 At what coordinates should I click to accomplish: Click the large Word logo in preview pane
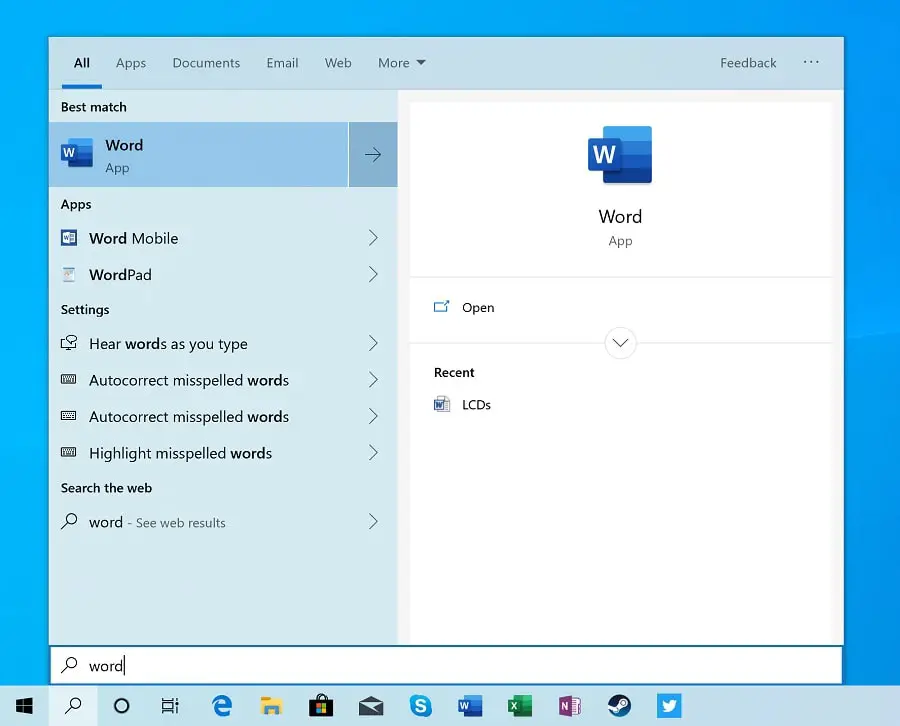pyautogui.click(x=620, y=155)
